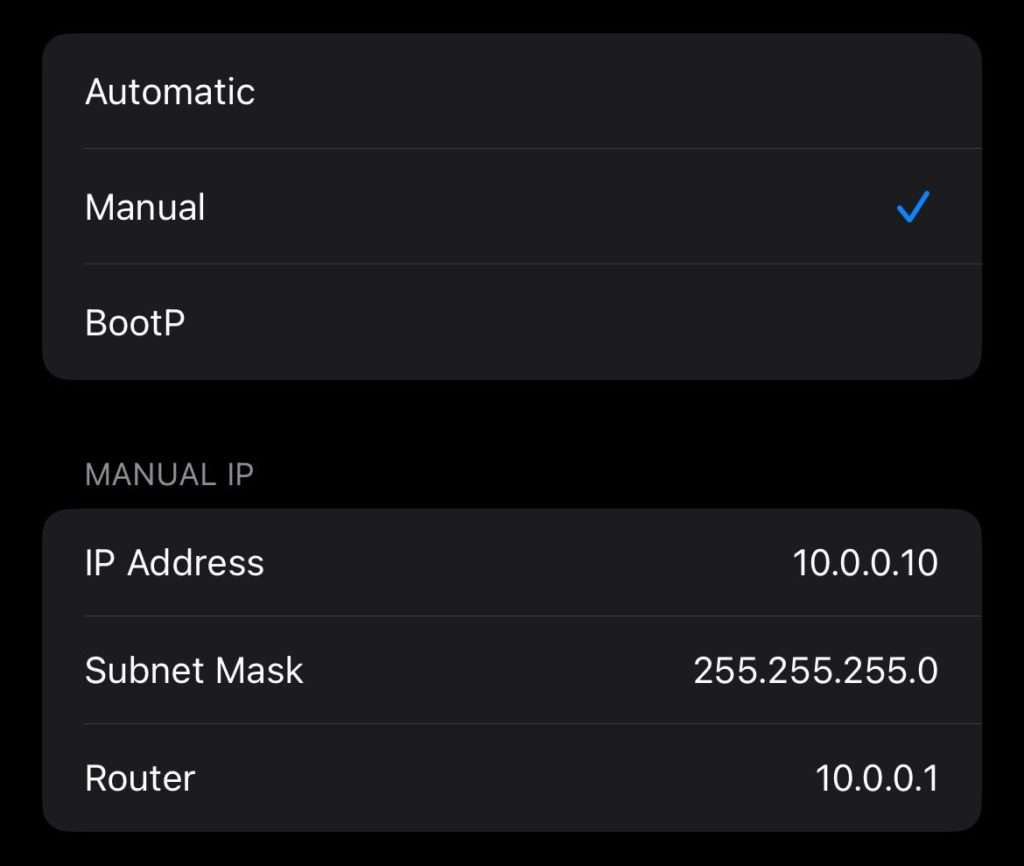This screenshot has width=1024, height=866.
Task: Tap the Subnet Mask label
Action: 194,671
